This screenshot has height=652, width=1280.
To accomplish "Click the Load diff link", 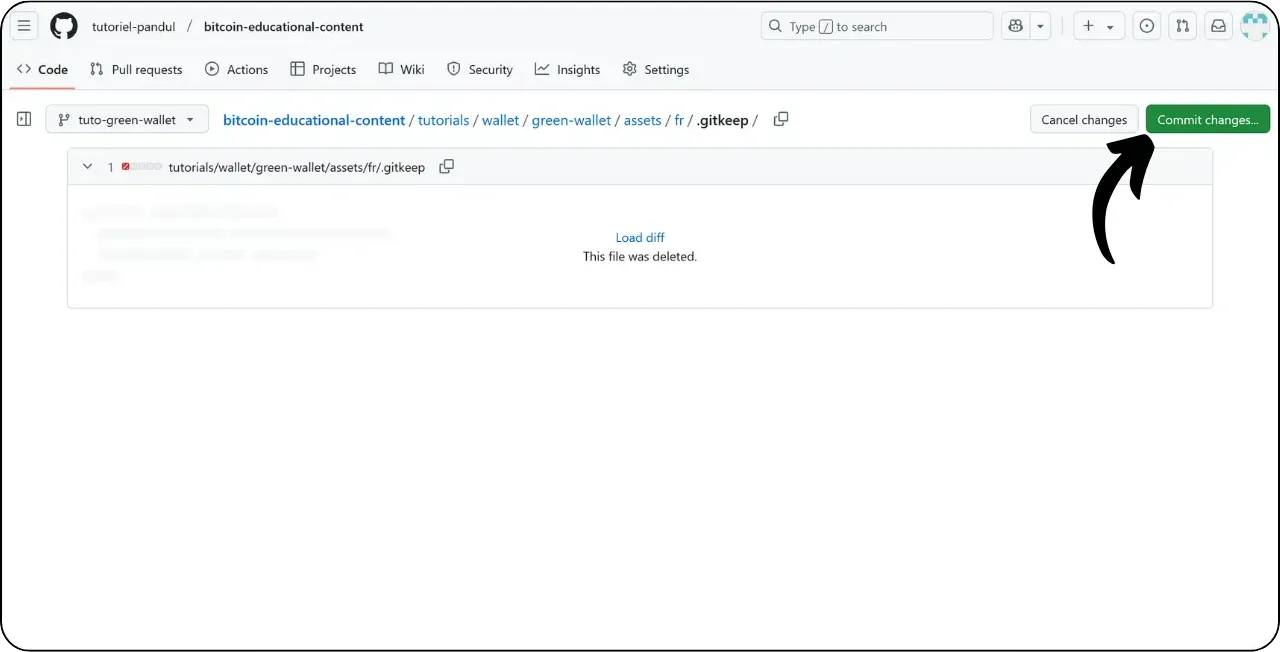I will tap(639, 237).
